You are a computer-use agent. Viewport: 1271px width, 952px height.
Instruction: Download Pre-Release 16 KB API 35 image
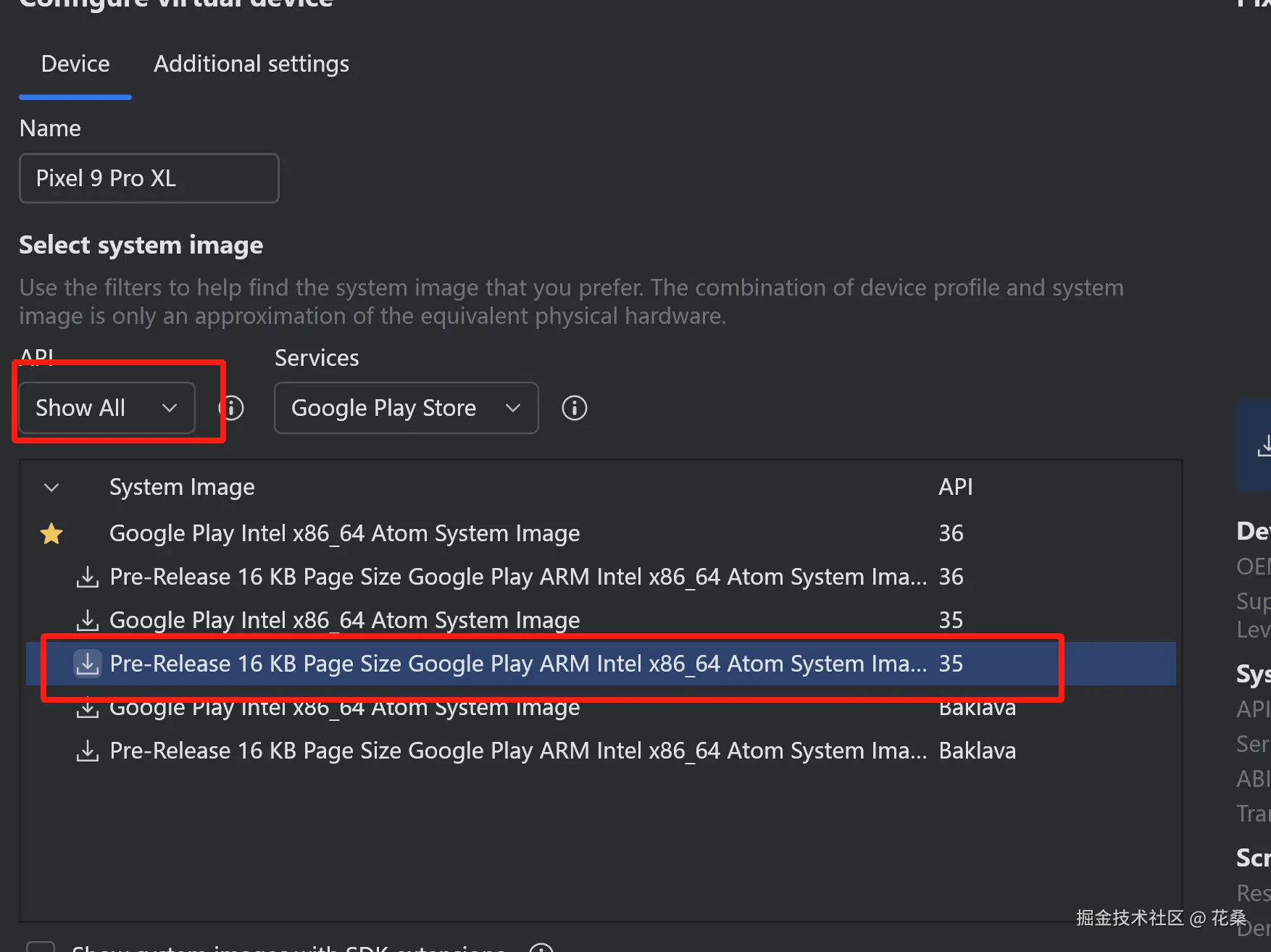(x=88, y=664)
